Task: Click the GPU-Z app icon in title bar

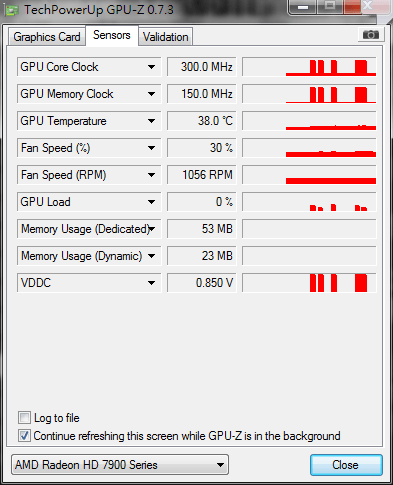Action: (x=12, y=10)
